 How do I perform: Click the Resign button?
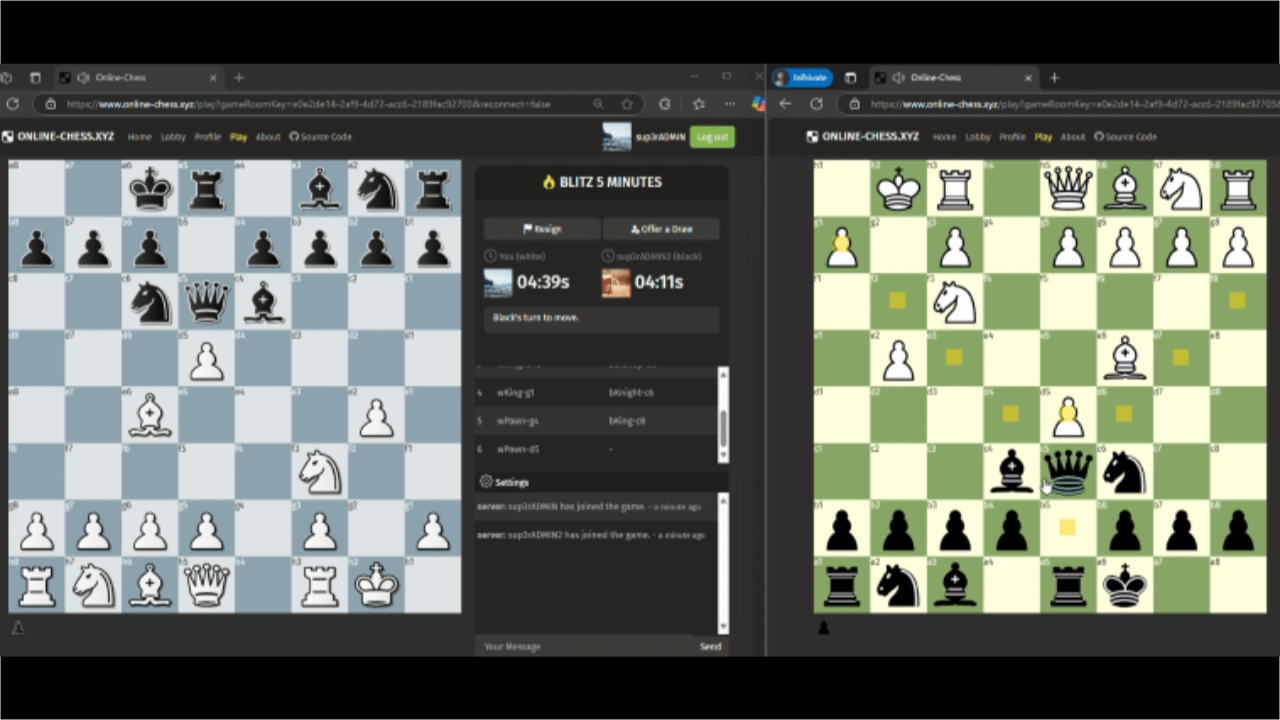pyautogui.click(x=542, y=229)
